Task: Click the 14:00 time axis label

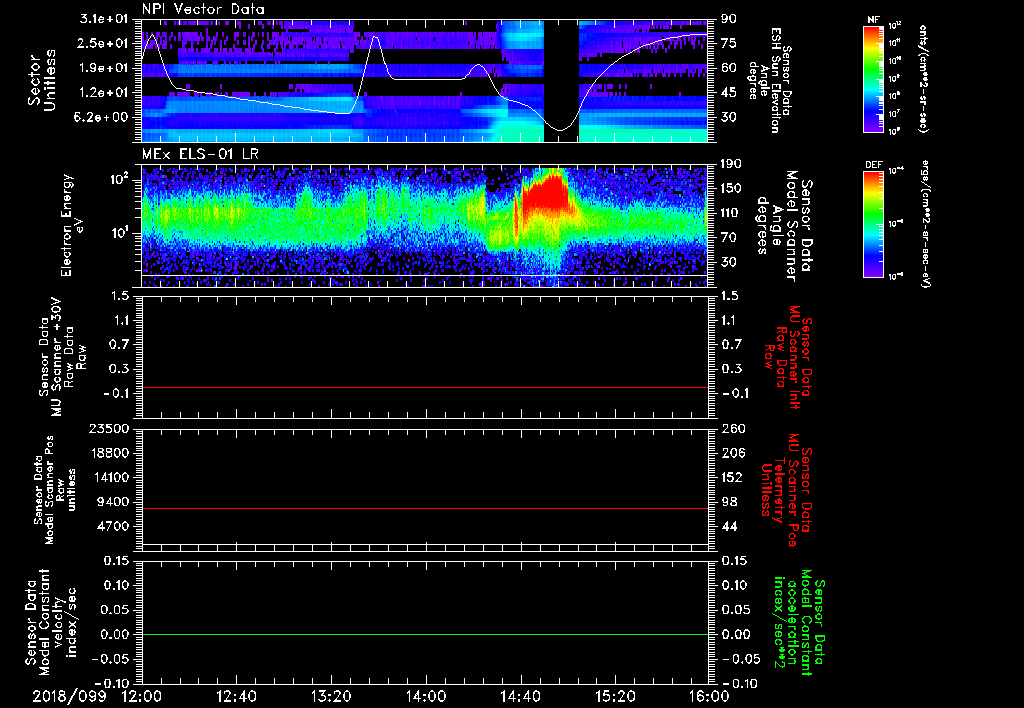Action: (425, 696)
